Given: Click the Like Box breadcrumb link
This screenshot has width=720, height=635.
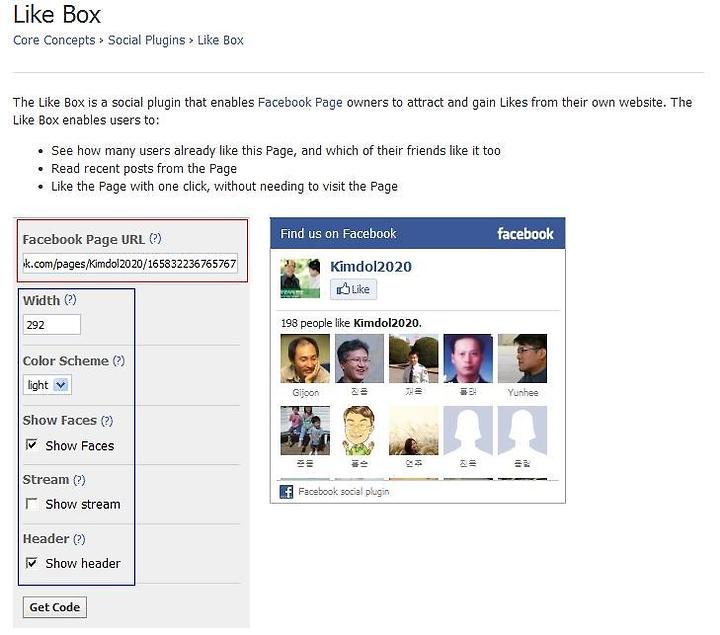Looking at the screenshot, I should pos(220,40).
